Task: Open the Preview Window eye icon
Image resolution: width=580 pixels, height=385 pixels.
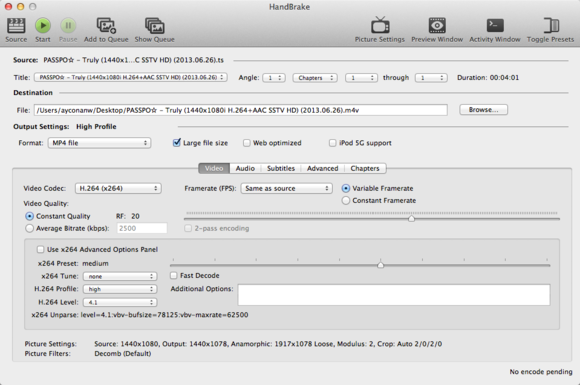Action: click(x=437, y=26)
